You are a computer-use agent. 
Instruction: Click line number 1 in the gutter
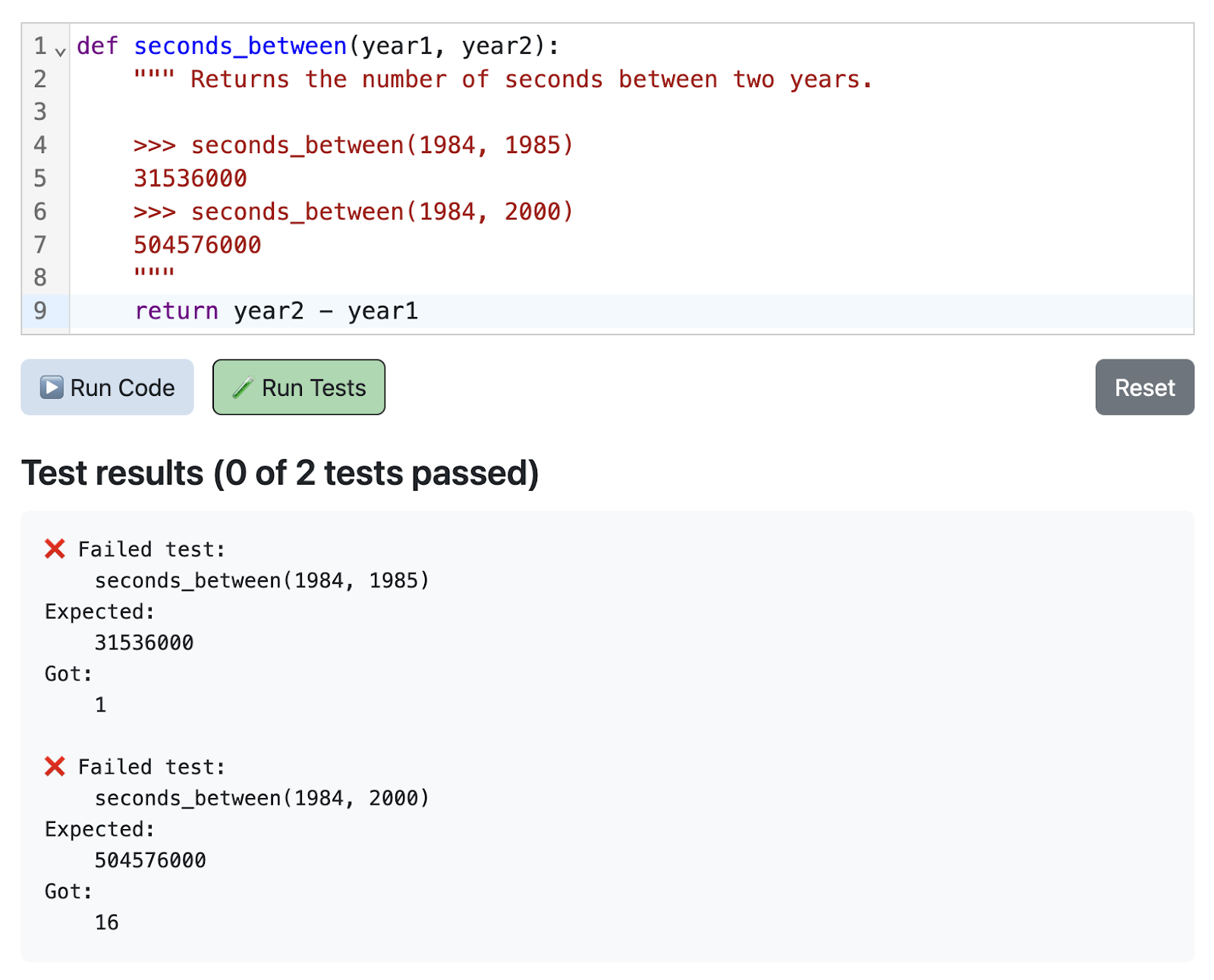tap(40, 46)
